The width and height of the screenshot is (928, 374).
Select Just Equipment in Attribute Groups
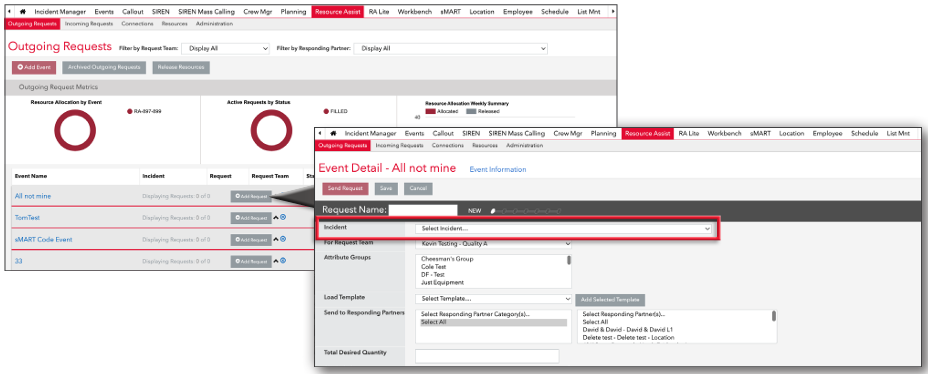click(x=442, y=283)
